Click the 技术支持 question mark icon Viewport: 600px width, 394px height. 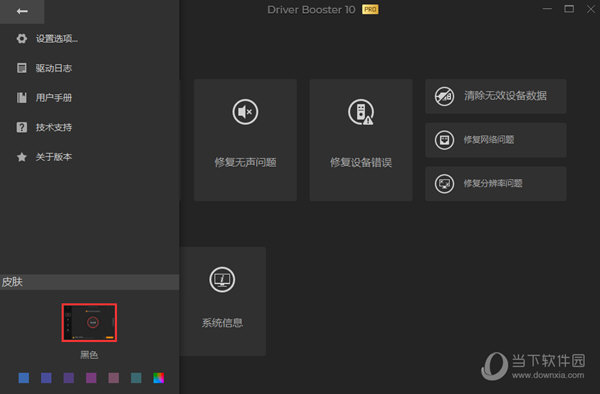click(22, 127)
